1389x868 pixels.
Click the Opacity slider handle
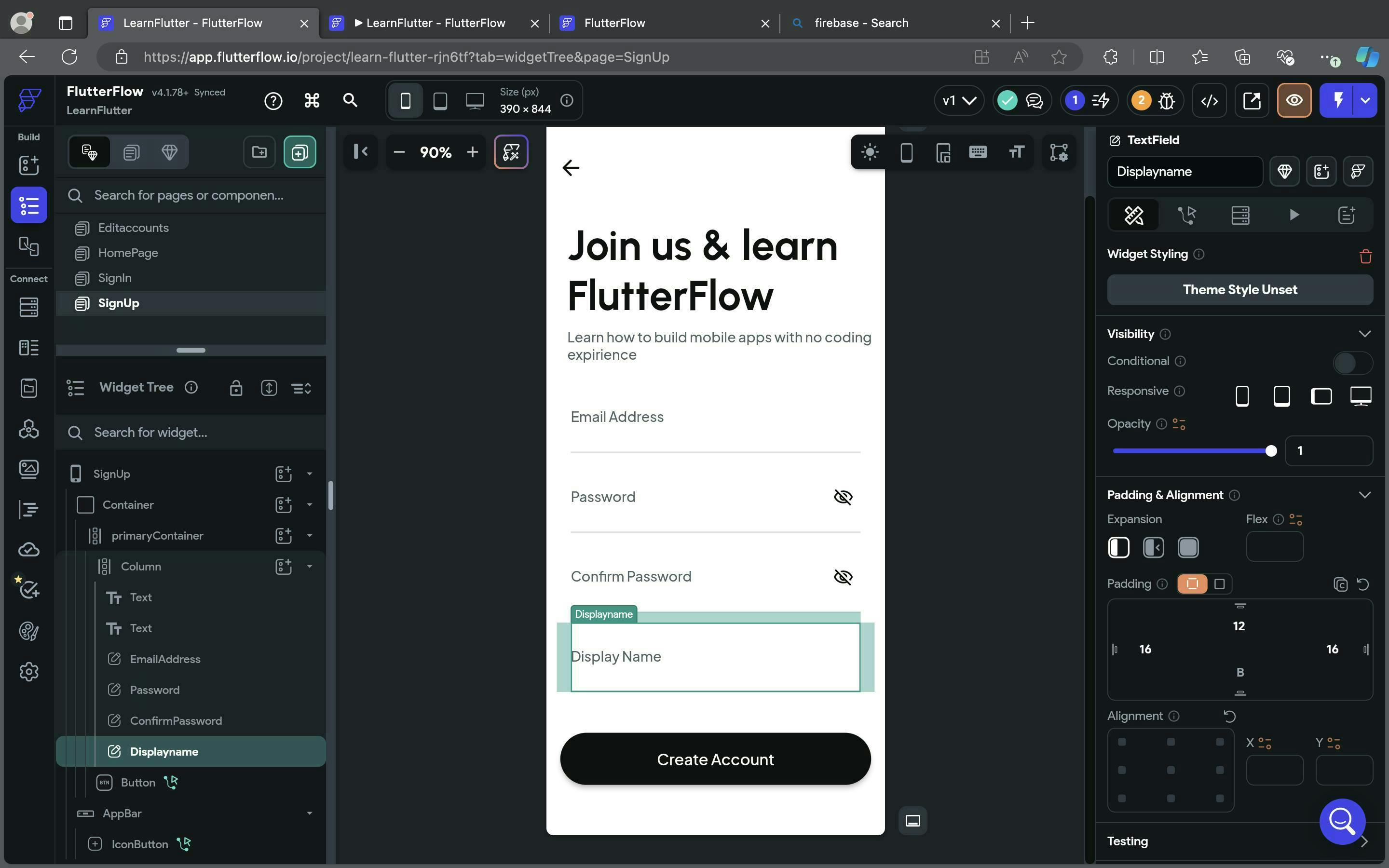1271,451
